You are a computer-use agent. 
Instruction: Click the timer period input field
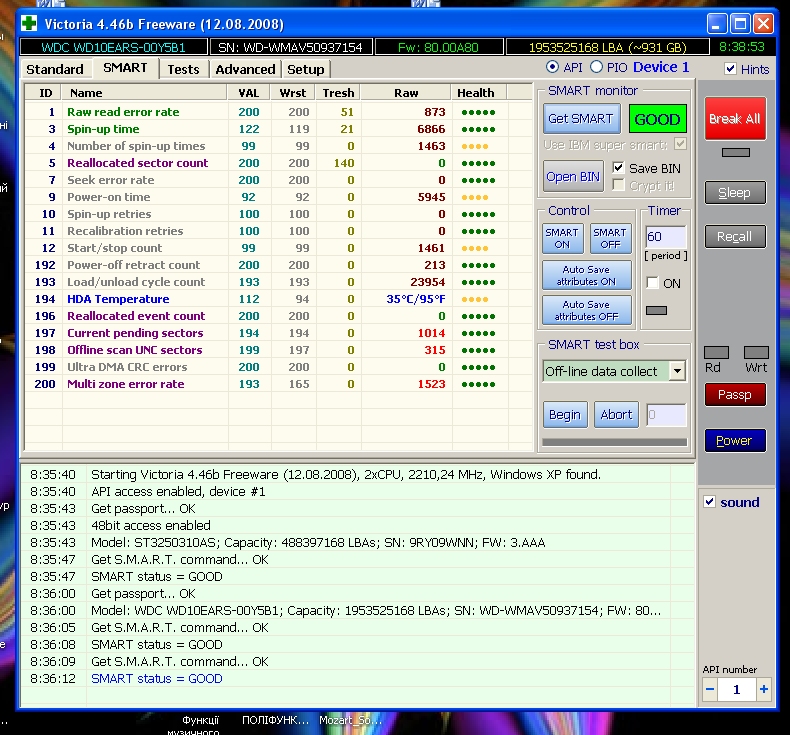(666, 238)
